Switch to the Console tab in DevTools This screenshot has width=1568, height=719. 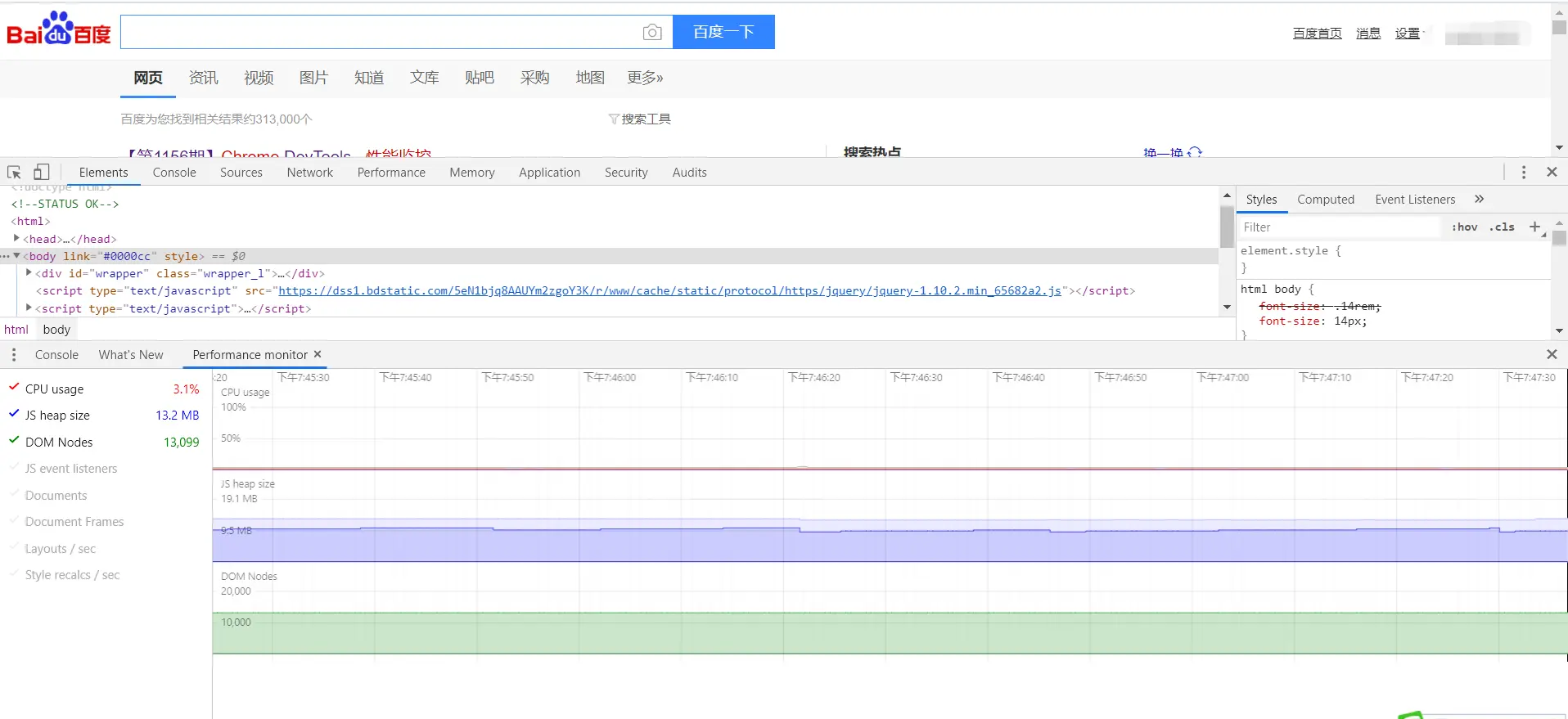coord(174,172)
